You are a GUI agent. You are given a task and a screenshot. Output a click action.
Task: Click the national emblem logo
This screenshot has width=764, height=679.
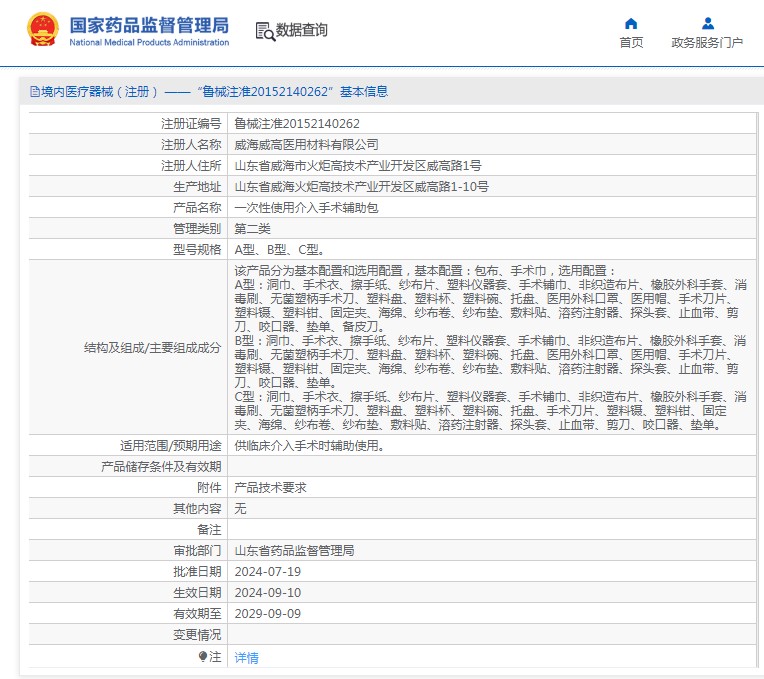tap(43, 30)
